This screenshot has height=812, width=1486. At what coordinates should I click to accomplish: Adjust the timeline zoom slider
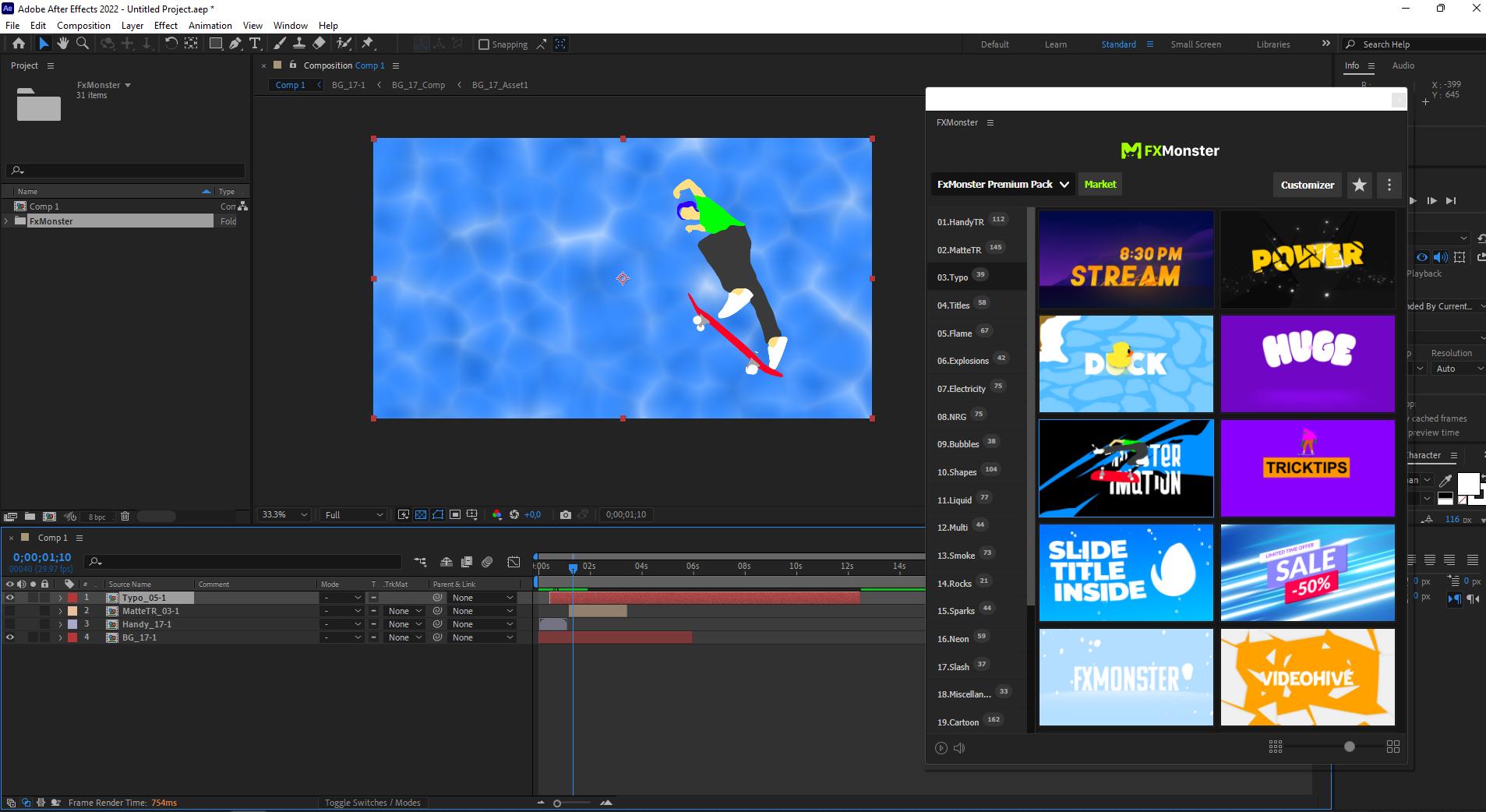click(557, 803)
